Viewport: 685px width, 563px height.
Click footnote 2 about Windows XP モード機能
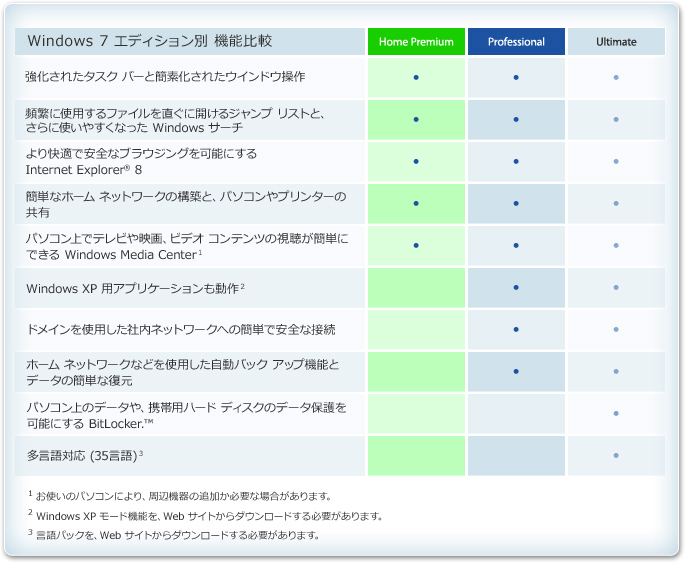[205, 515]
